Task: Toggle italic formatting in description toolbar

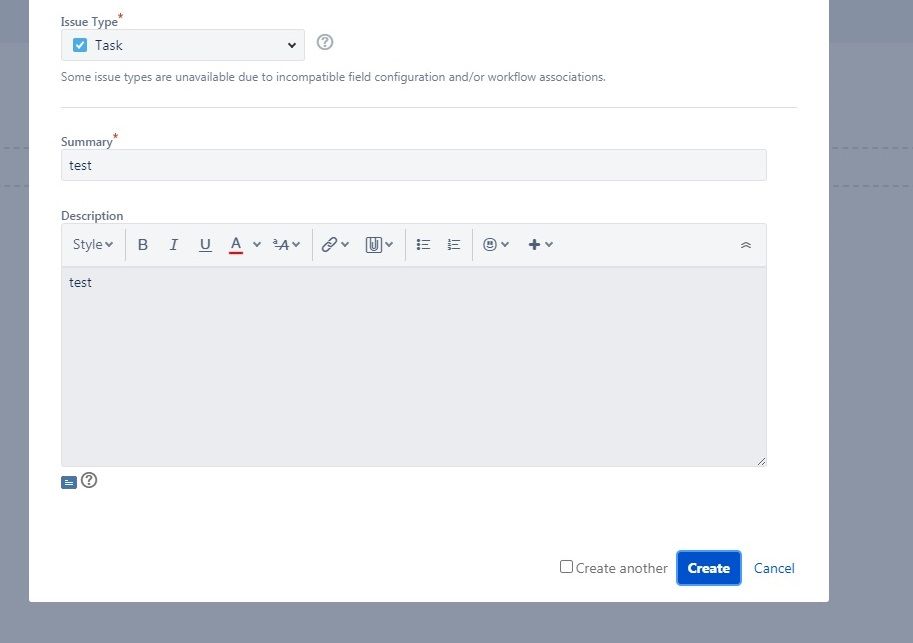Action: [x=174, y=245]
